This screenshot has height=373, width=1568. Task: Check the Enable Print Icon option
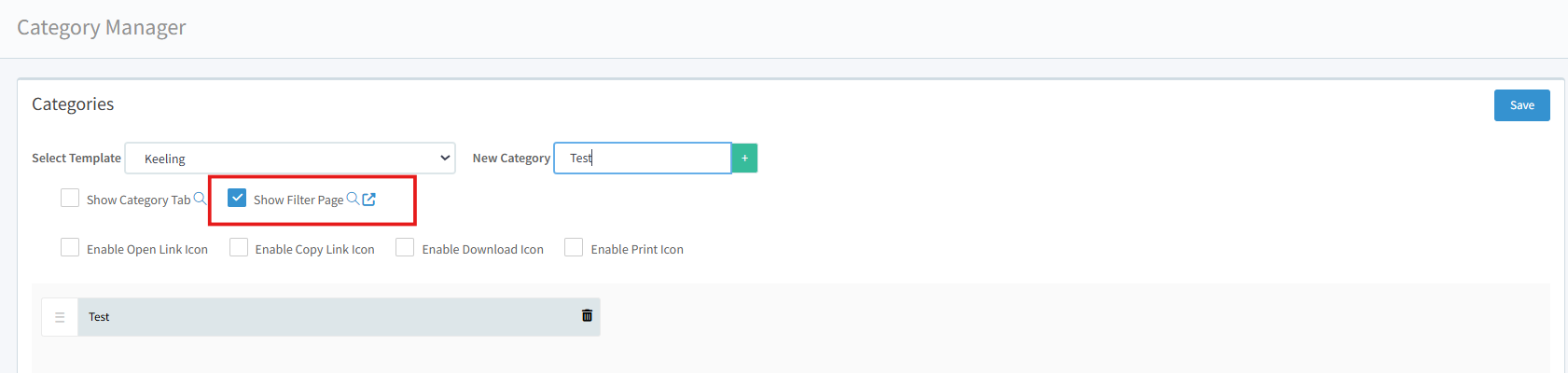(574, 248)
